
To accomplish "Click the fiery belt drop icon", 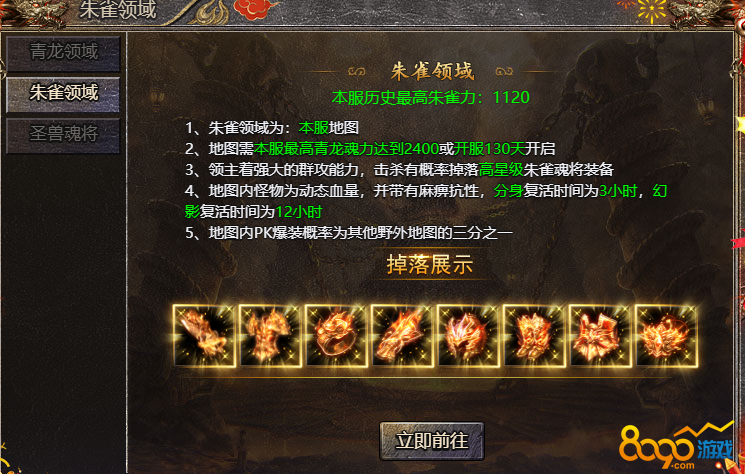I will click(601, 336).
